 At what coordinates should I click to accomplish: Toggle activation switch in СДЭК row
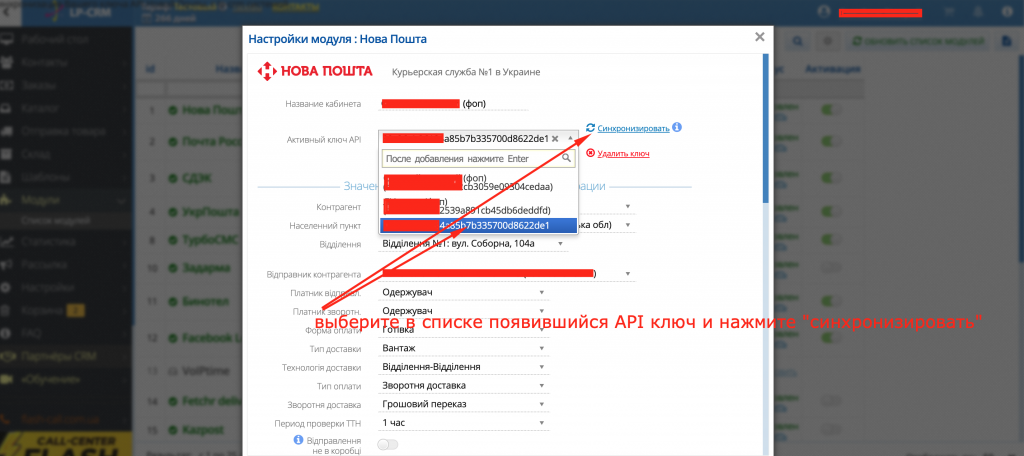point(832,178)
